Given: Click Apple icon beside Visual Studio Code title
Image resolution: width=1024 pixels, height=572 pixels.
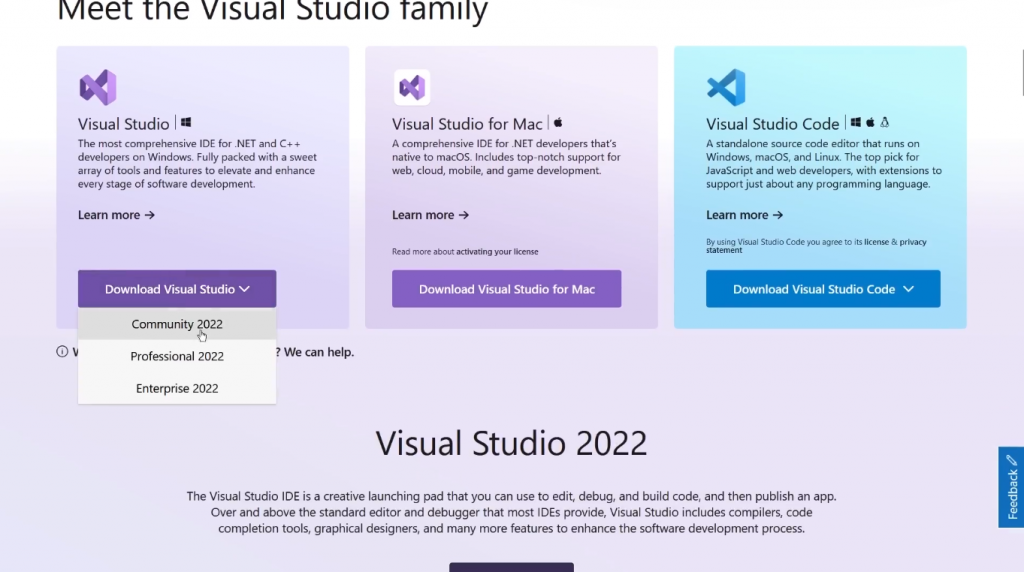Looking at the screenshot, I should click(870, 122).
